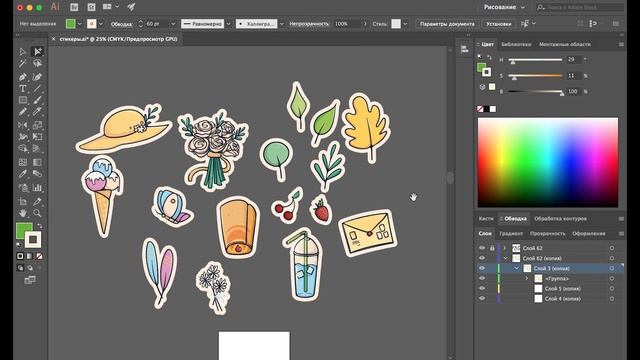640x360 pixels.
Task: Set toolbar paint mode to None
Action: tap(39, 256)
